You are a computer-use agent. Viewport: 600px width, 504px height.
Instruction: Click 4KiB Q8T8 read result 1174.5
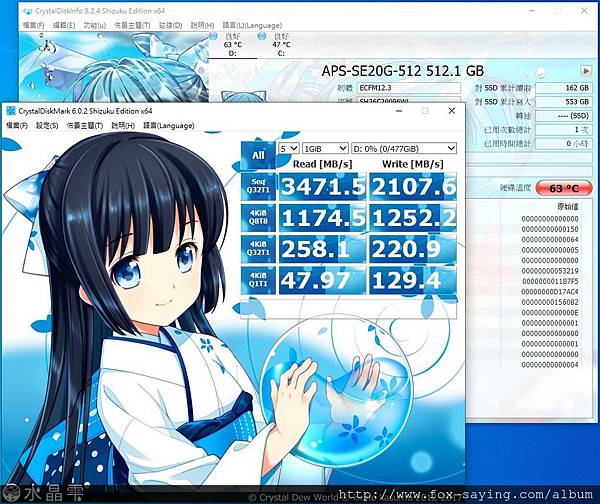tap(323, 218)
